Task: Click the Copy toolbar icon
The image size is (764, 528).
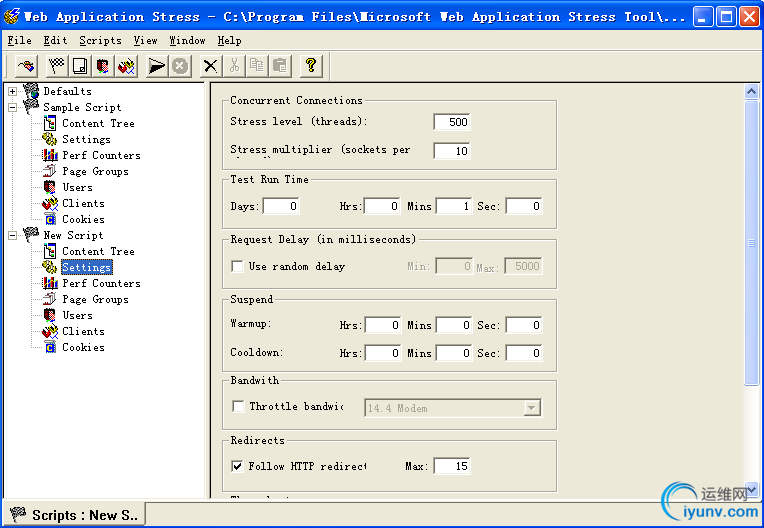Action: 257,66
